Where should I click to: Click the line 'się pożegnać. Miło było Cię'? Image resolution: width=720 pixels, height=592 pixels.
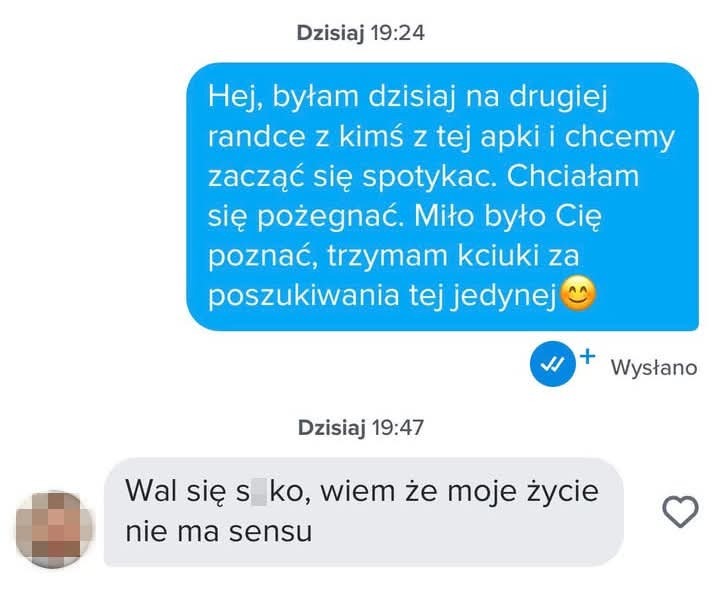[405, 216]
